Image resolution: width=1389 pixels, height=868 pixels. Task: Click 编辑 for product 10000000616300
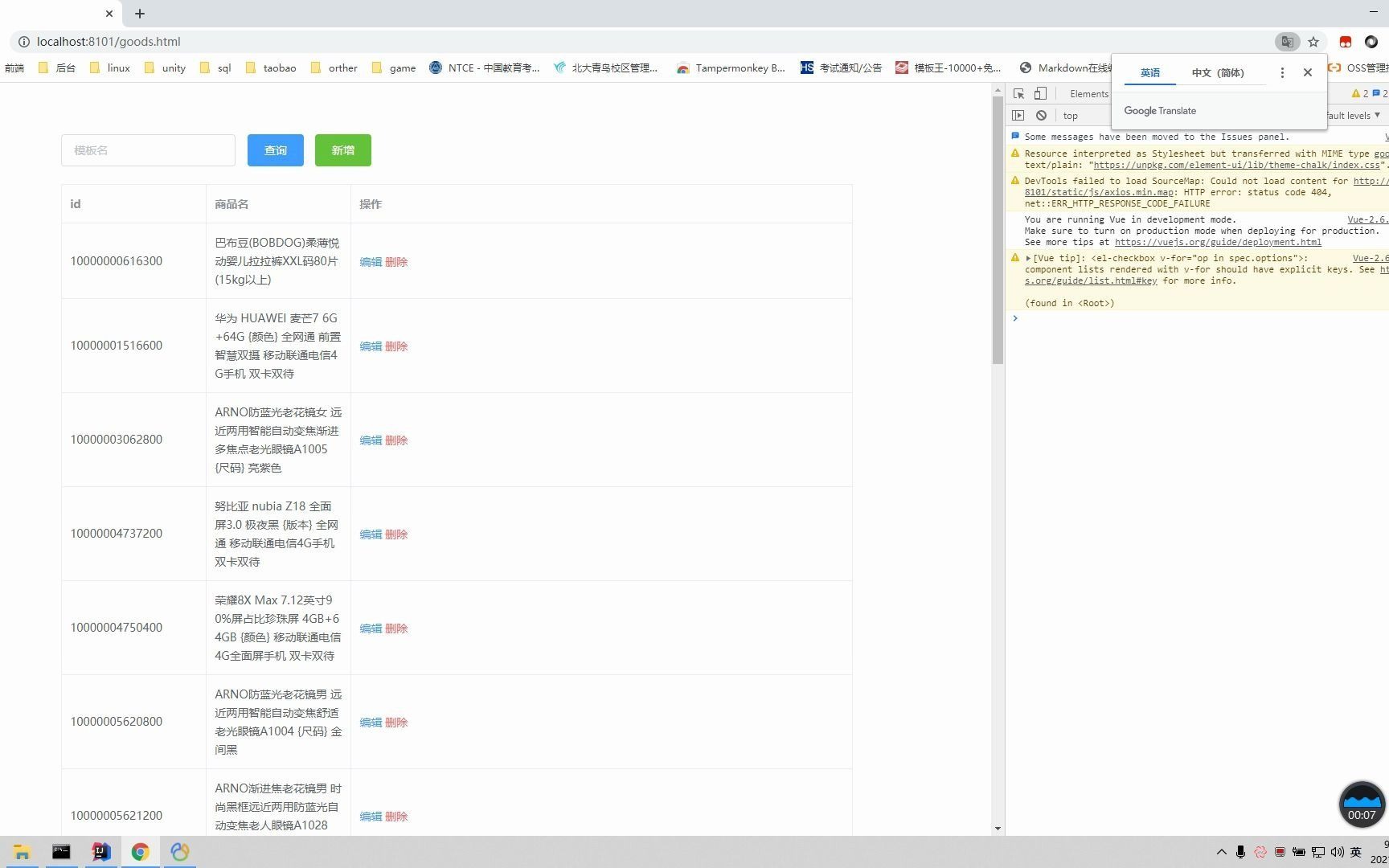[371, 262]
